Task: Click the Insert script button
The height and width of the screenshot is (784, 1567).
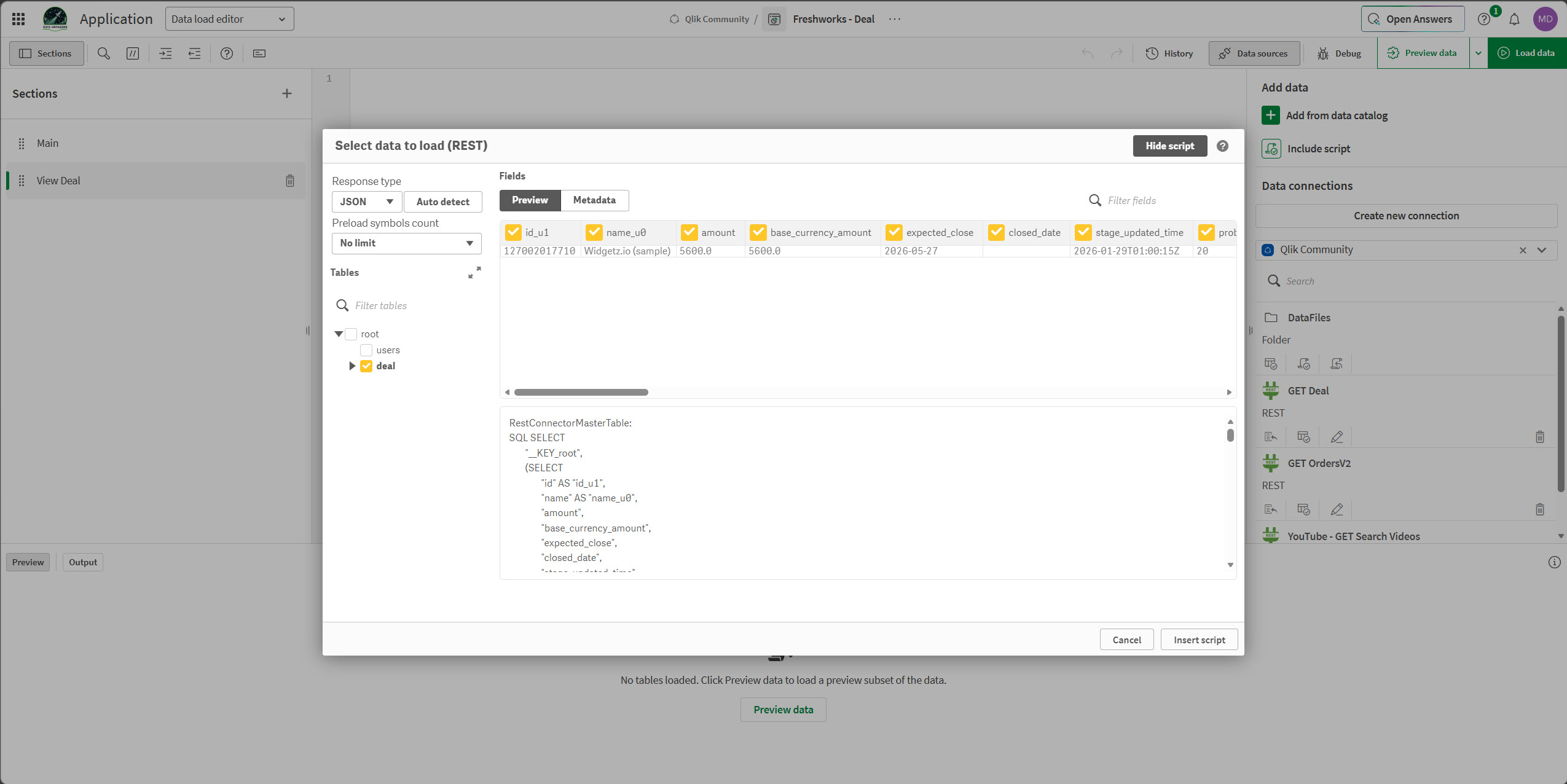Action: 1199,640
